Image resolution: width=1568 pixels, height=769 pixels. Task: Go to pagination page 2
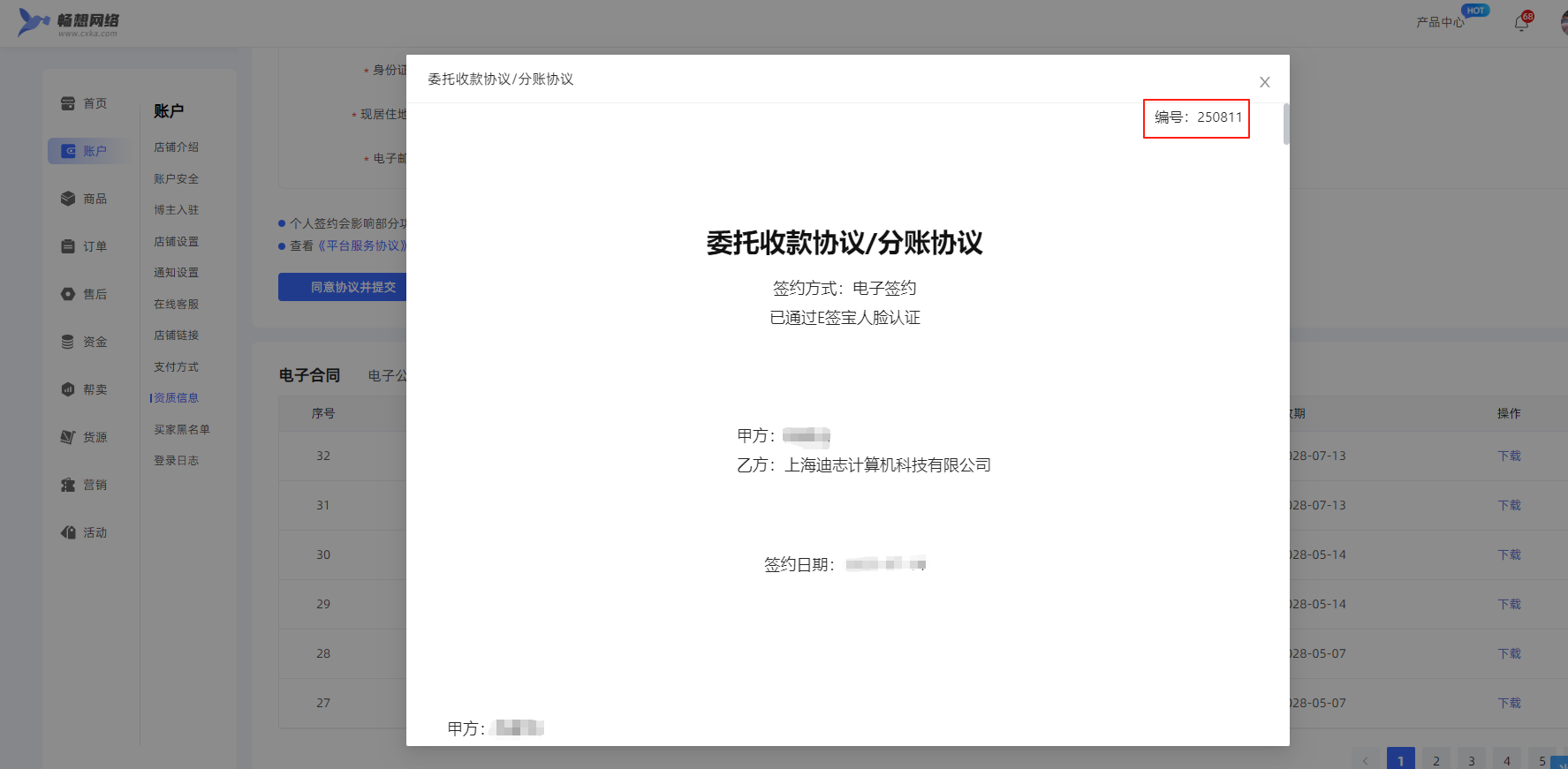click(1435, 760)
